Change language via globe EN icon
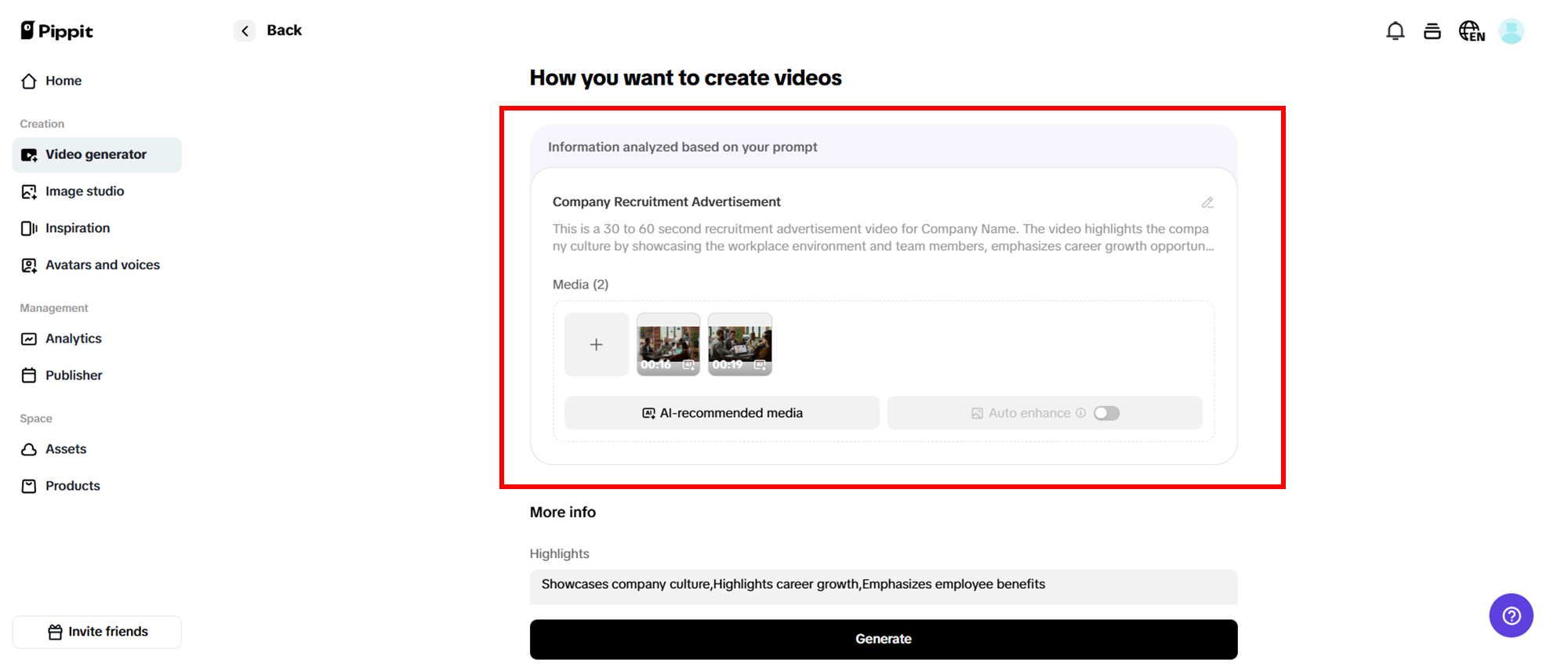This screenshot has width=1568, height=667. [1471, 31]
